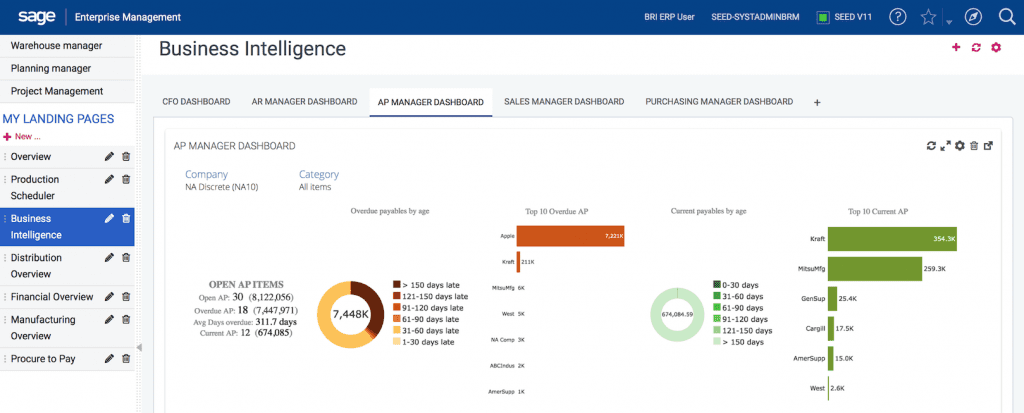Expand the AP Manager Dashboard widget
Image resolution: width=1024 pixels, height=413 pixels.
[945, 146]
